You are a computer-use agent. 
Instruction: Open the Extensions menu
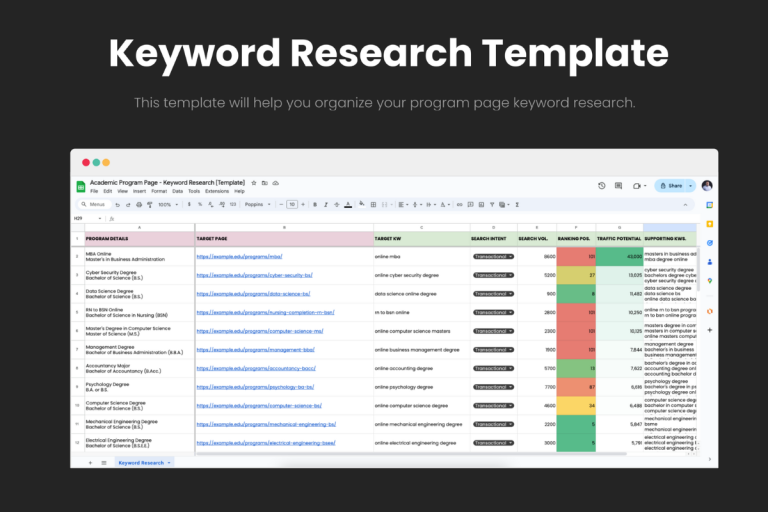[x=216, y=192]
